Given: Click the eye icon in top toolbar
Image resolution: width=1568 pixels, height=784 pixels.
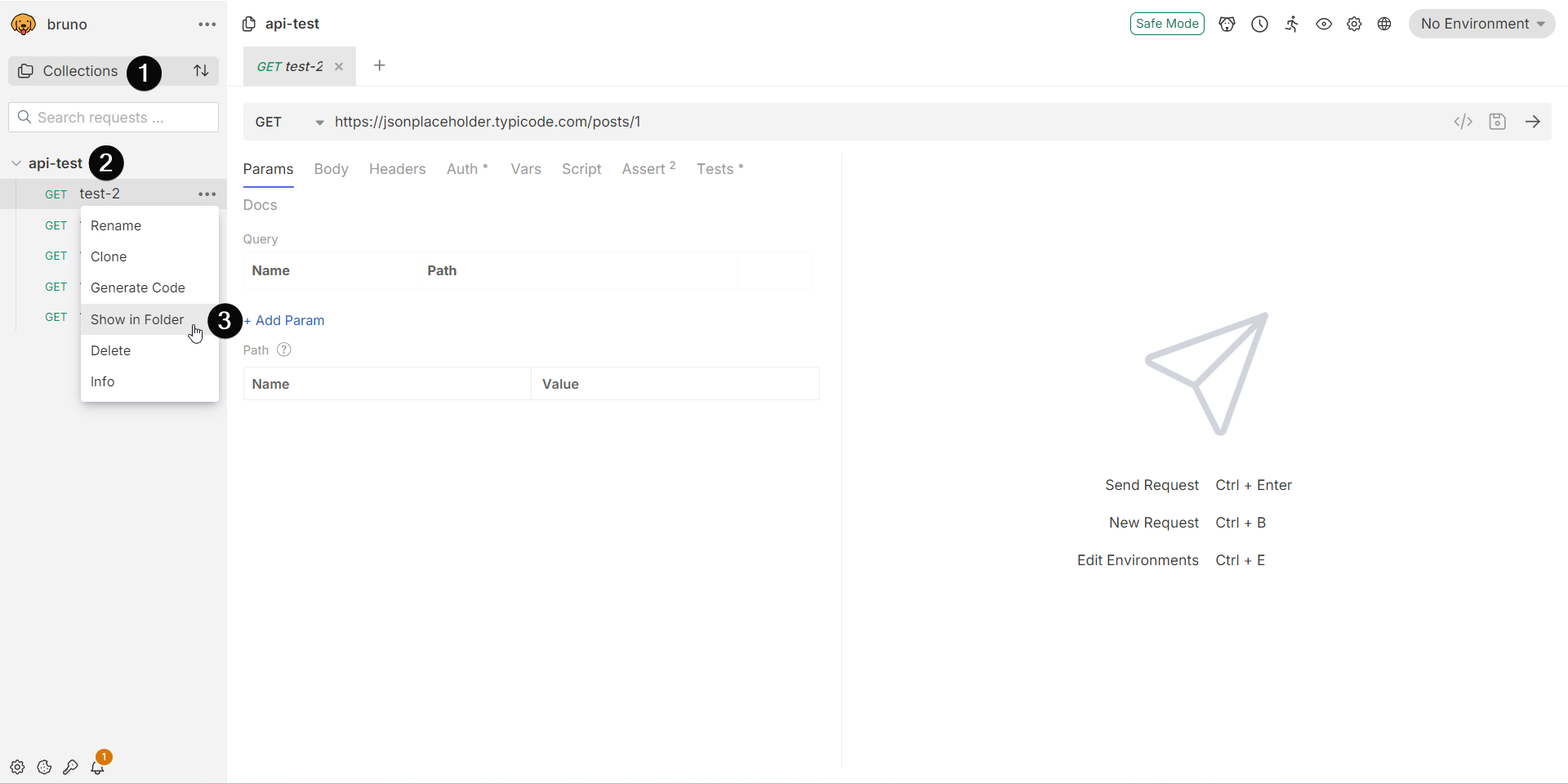Looking at the screenshot, I should tap(1324, 24).
